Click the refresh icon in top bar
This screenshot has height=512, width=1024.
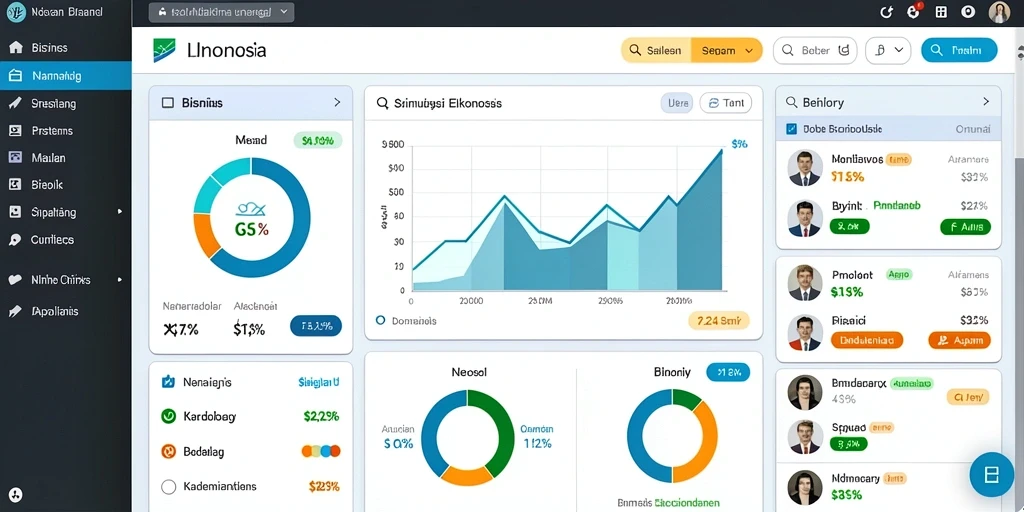(x=886, y=12)
